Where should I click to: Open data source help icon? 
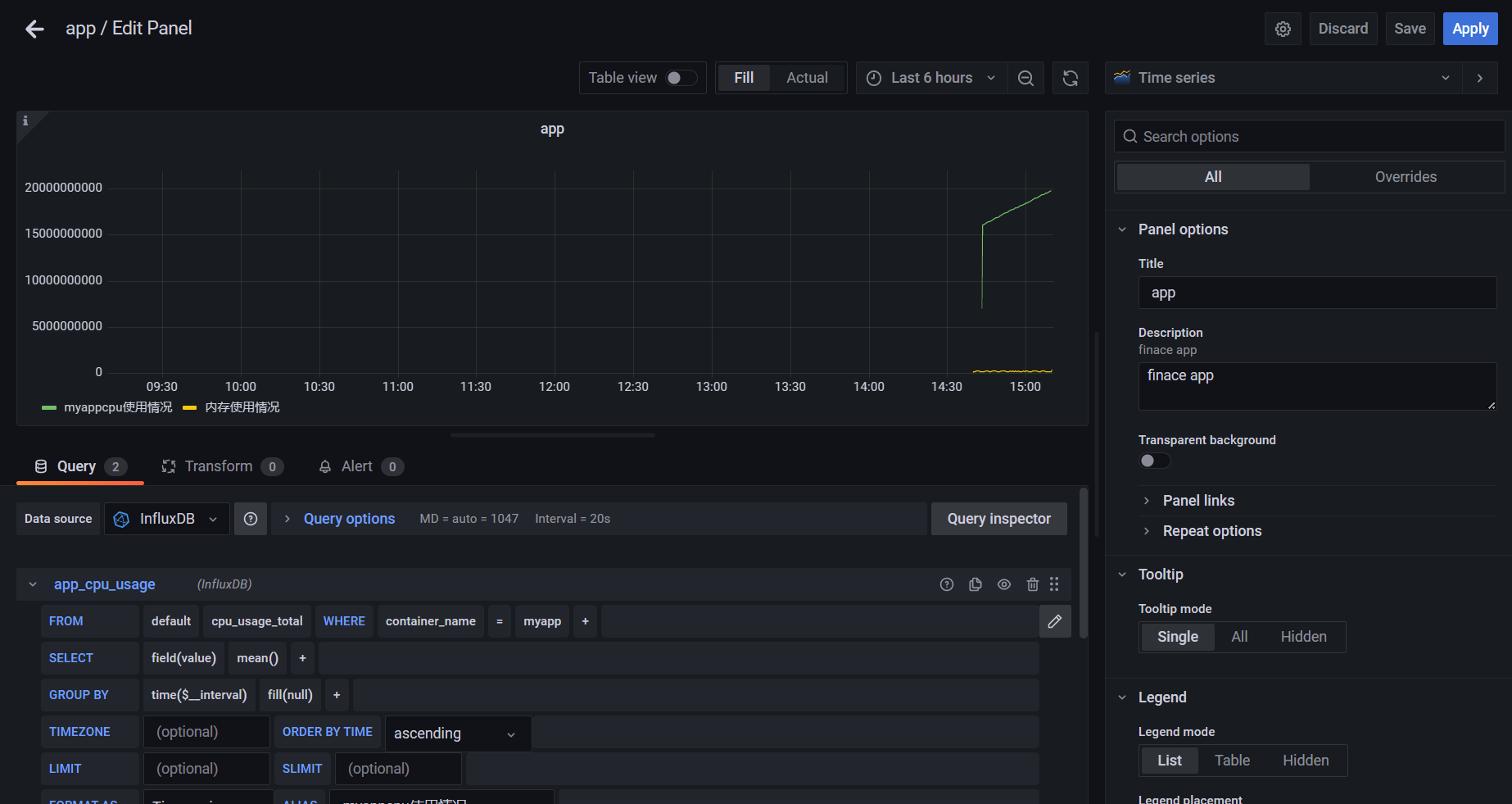(251, 519)
